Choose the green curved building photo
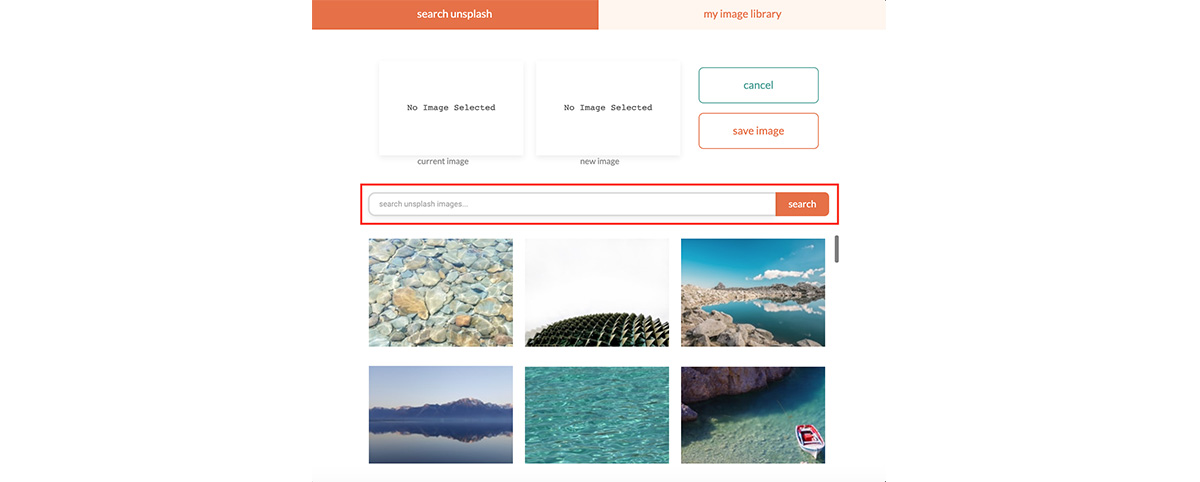 (597, 292)
